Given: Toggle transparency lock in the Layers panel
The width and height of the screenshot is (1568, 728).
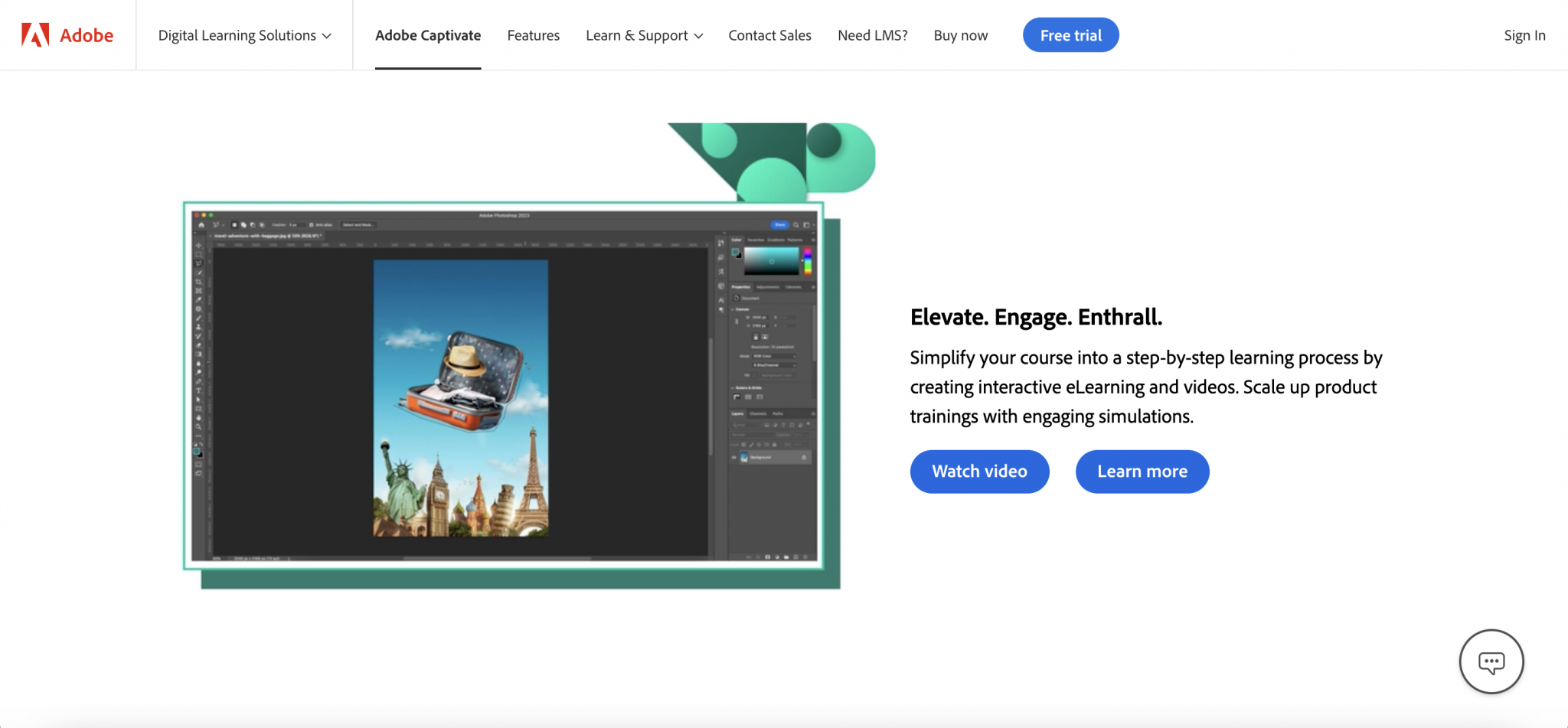Looking at the screenshot, I should click(743, 443).
